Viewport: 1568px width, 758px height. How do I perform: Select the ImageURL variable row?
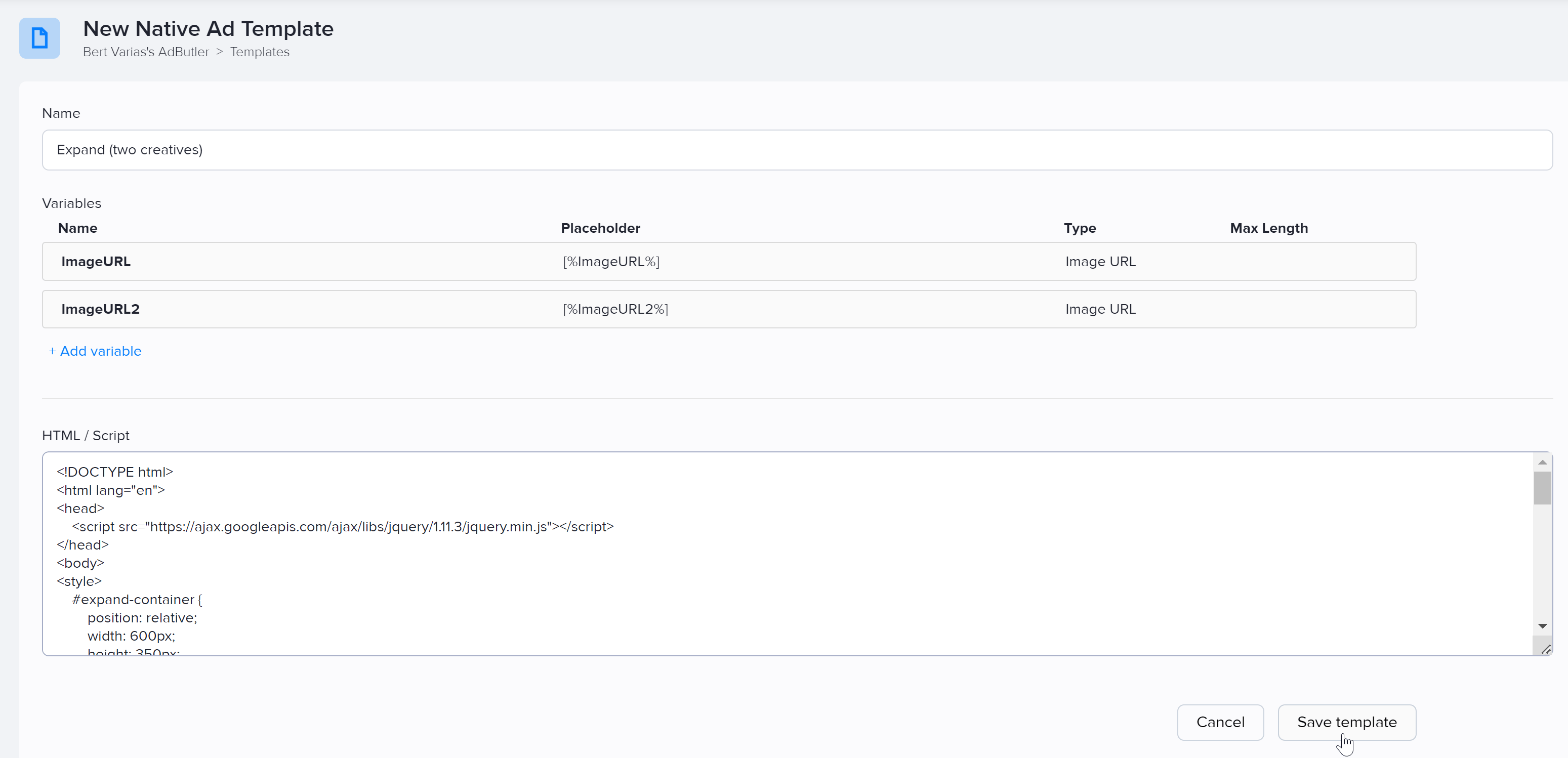[x=96, y=262]
